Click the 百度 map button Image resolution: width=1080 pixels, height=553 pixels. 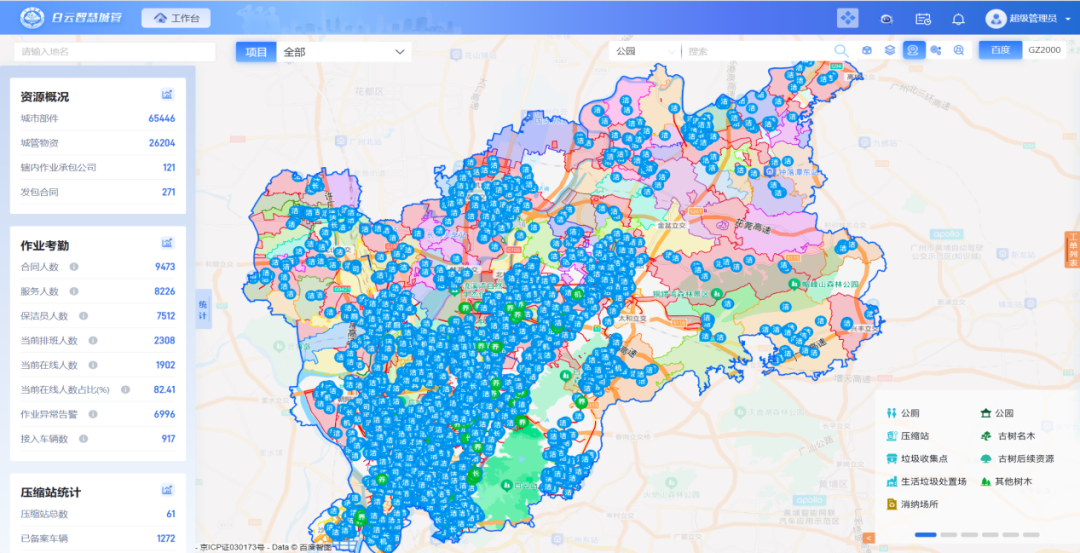[x=1000, y=50]
